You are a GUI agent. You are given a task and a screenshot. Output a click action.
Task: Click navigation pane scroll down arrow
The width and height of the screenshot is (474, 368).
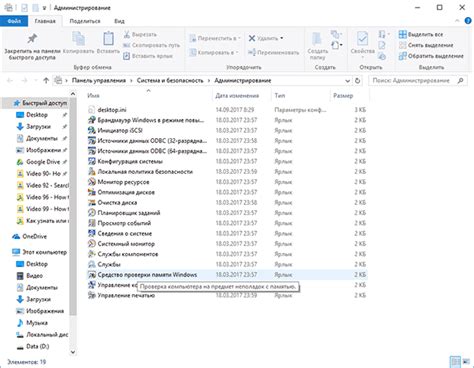click(x=73, y=352)
